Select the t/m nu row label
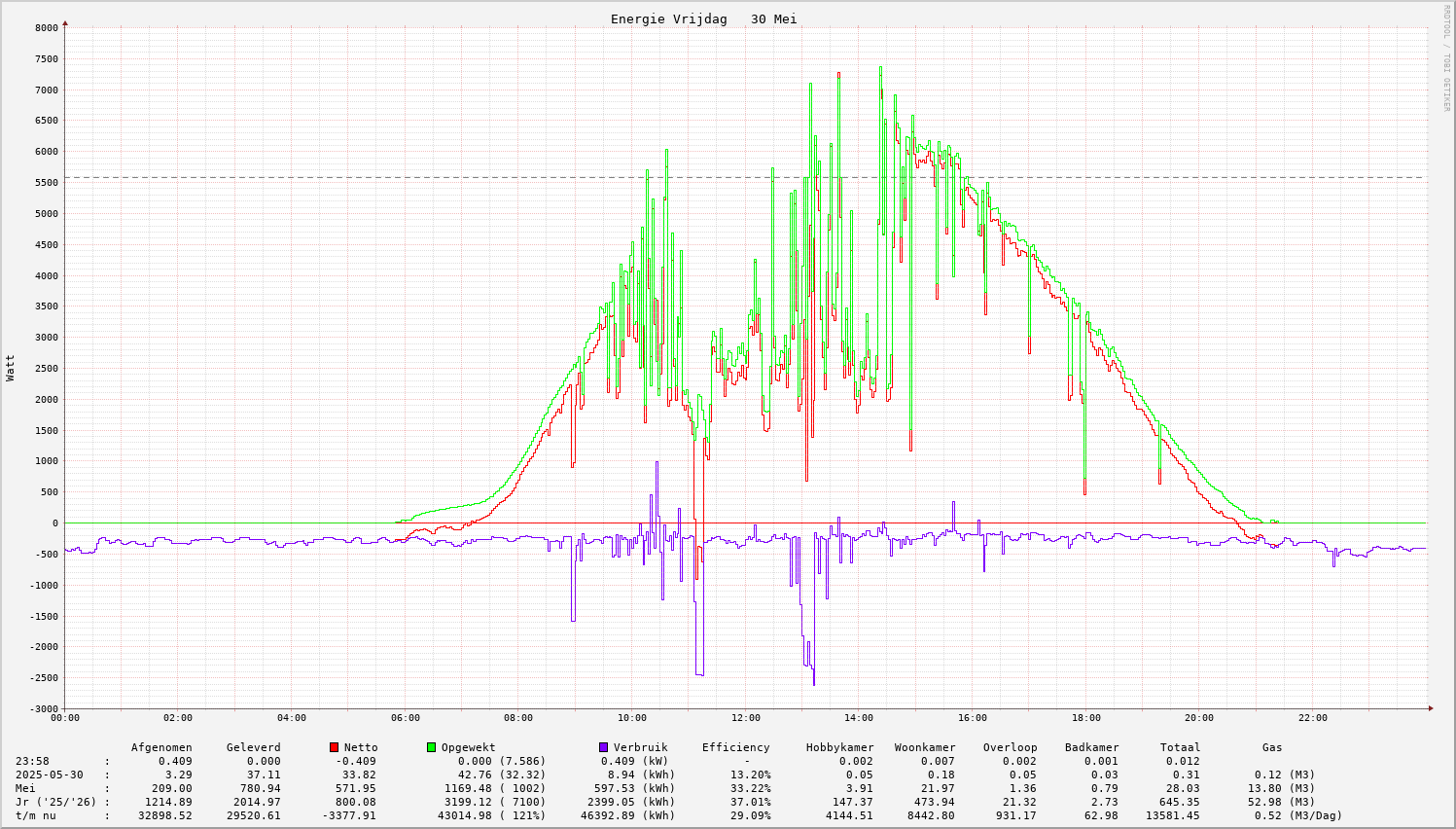This screenshot has height=829, width=1456. tap(36, 815)
